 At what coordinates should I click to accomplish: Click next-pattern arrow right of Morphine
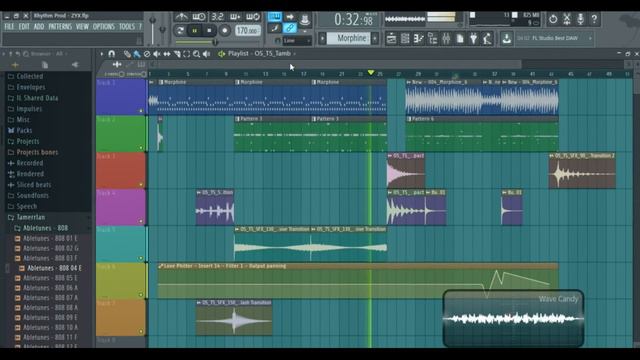click(375, 38)
